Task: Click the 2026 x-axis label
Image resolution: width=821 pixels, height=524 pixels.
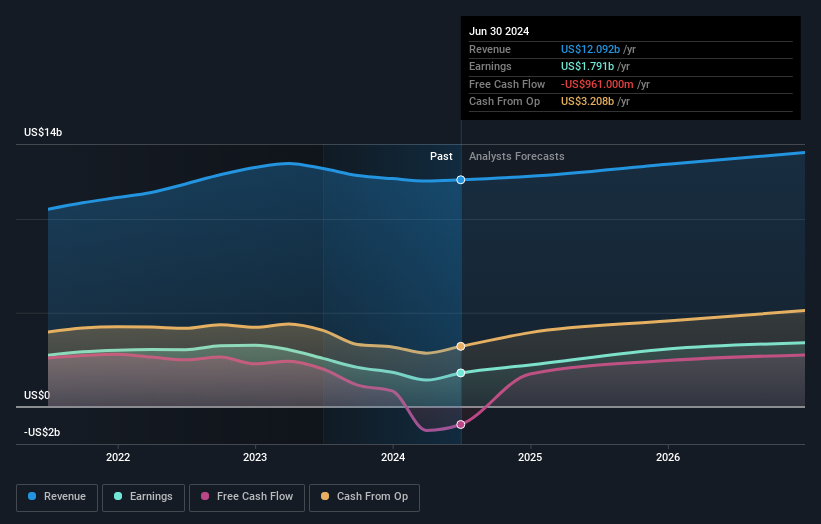Action: [x=668, y=457]
